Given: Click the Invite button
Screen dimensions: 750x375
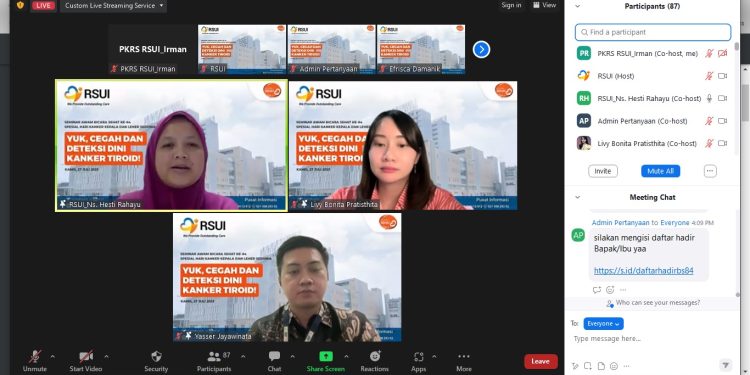Looking at the screenshot, I should pyautogui.click(x=603, y=171).
